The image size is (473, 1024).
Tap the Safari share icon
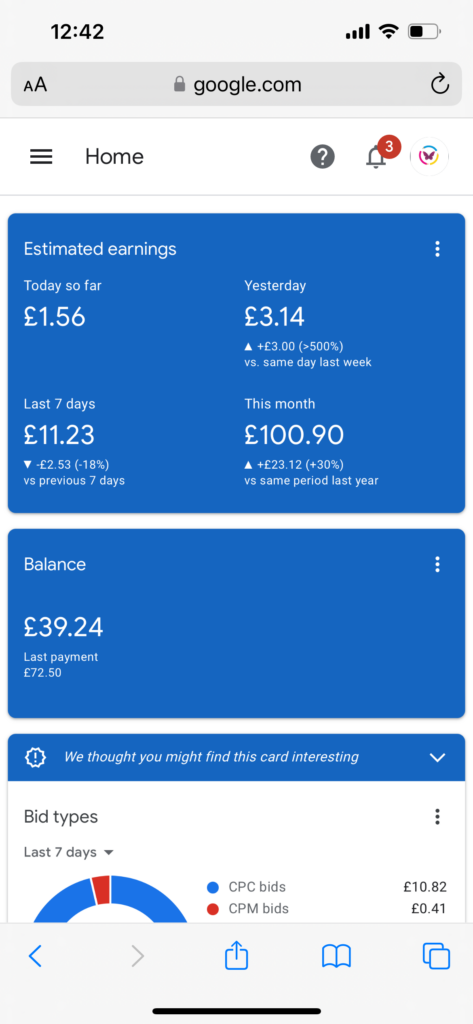click(236, 956)
